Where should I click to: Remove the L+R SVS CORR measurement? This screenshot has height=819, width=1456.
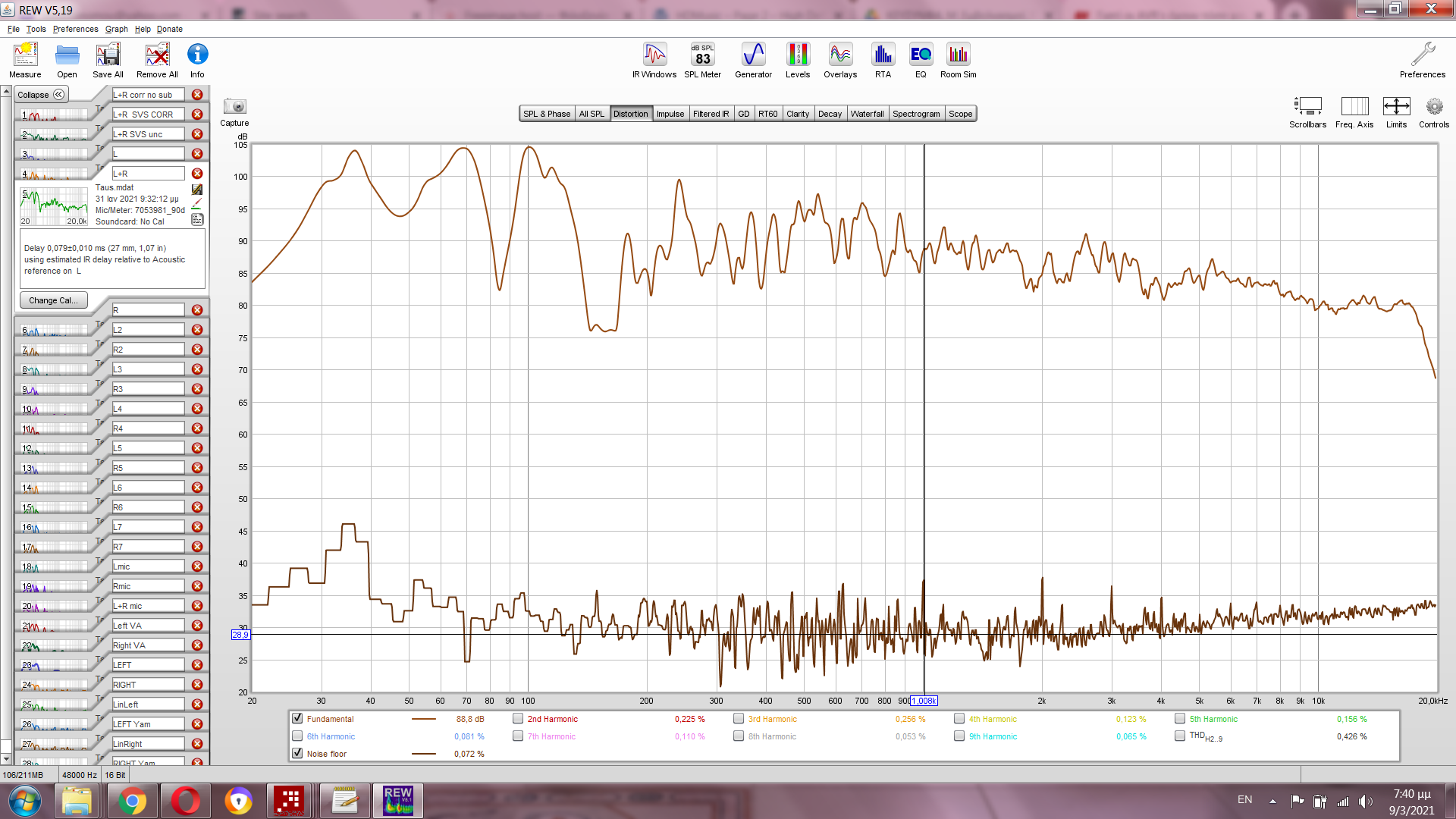click(197, 115)
